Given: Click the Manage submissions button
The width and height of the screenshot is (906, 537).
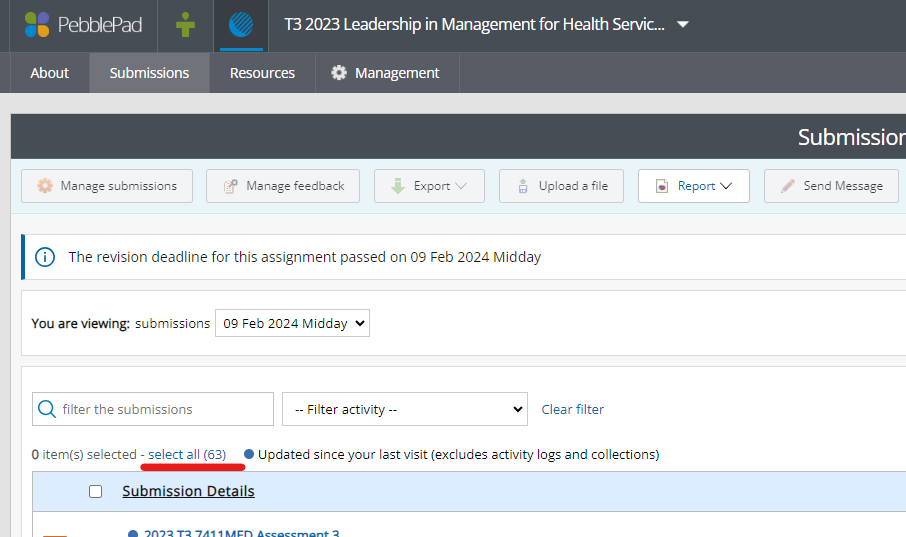Looking at the screenshot, I should (107, 186).
